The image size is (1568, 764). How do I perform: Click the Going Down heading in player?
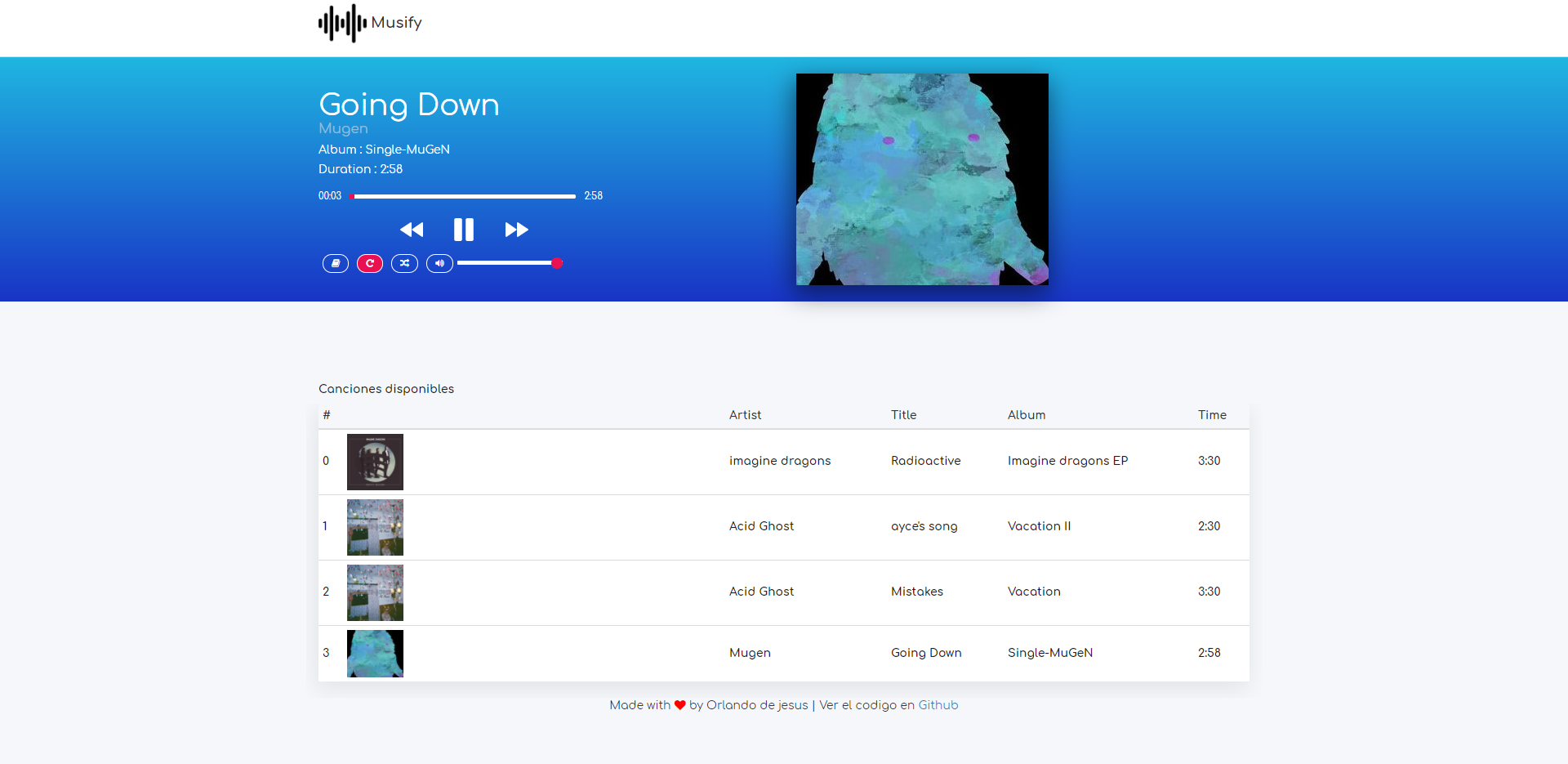[x=409, y=105]
